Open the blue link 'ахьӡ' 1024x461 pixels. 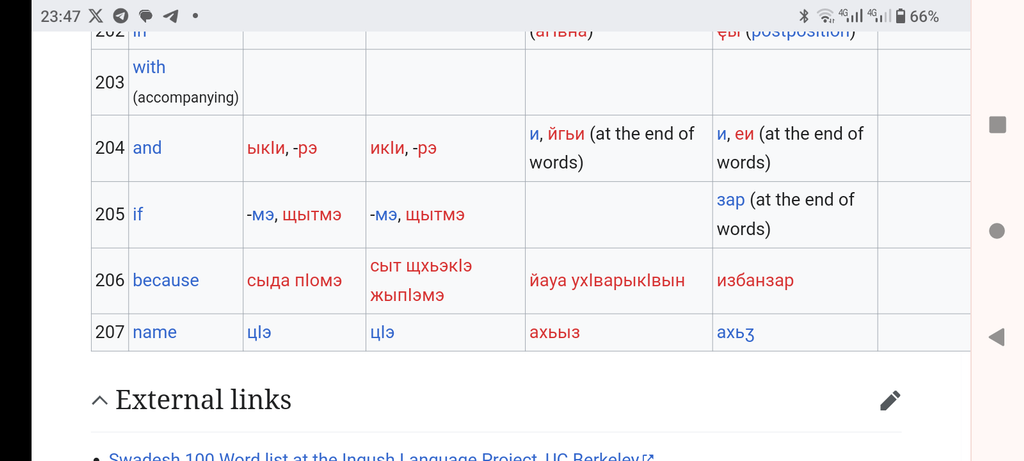click(736, 333)
